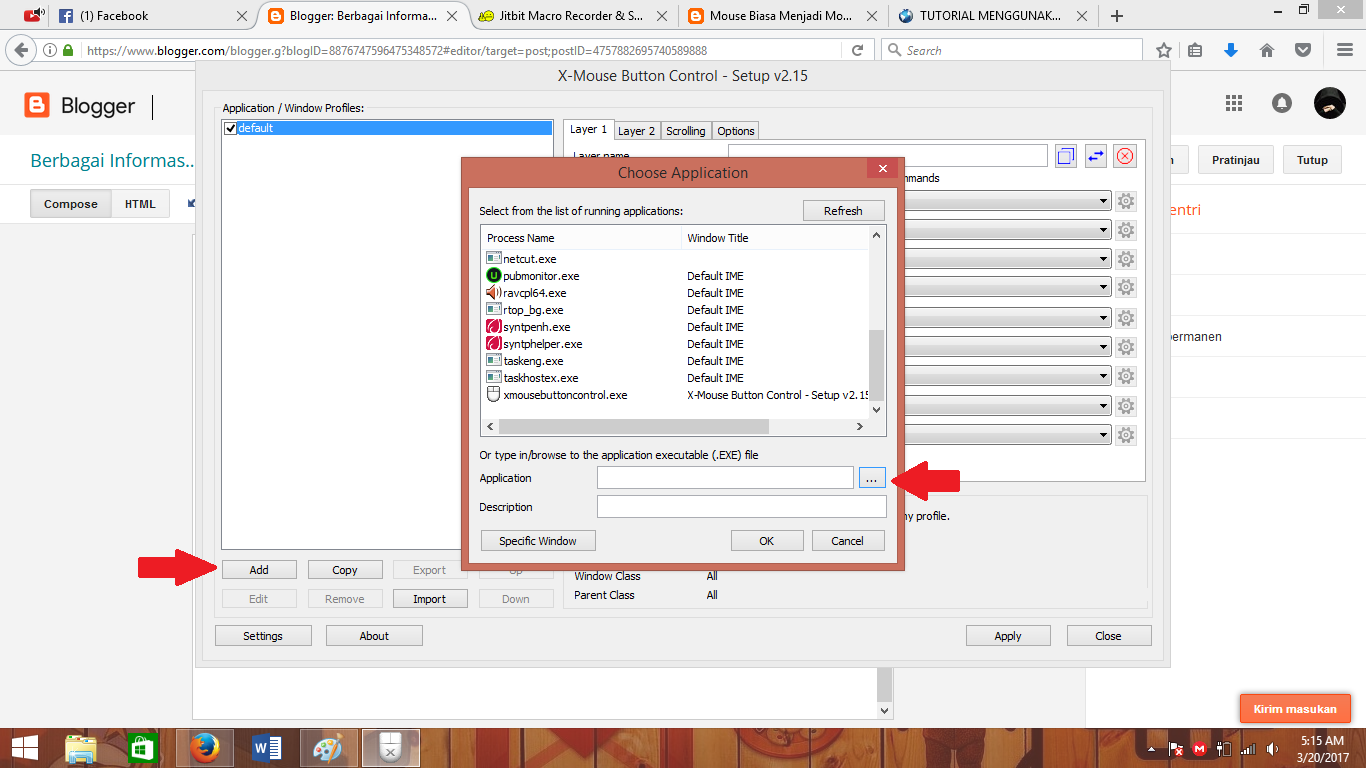
Task: Open the second command dropdown on the right panel
Action: point(1104,229)
